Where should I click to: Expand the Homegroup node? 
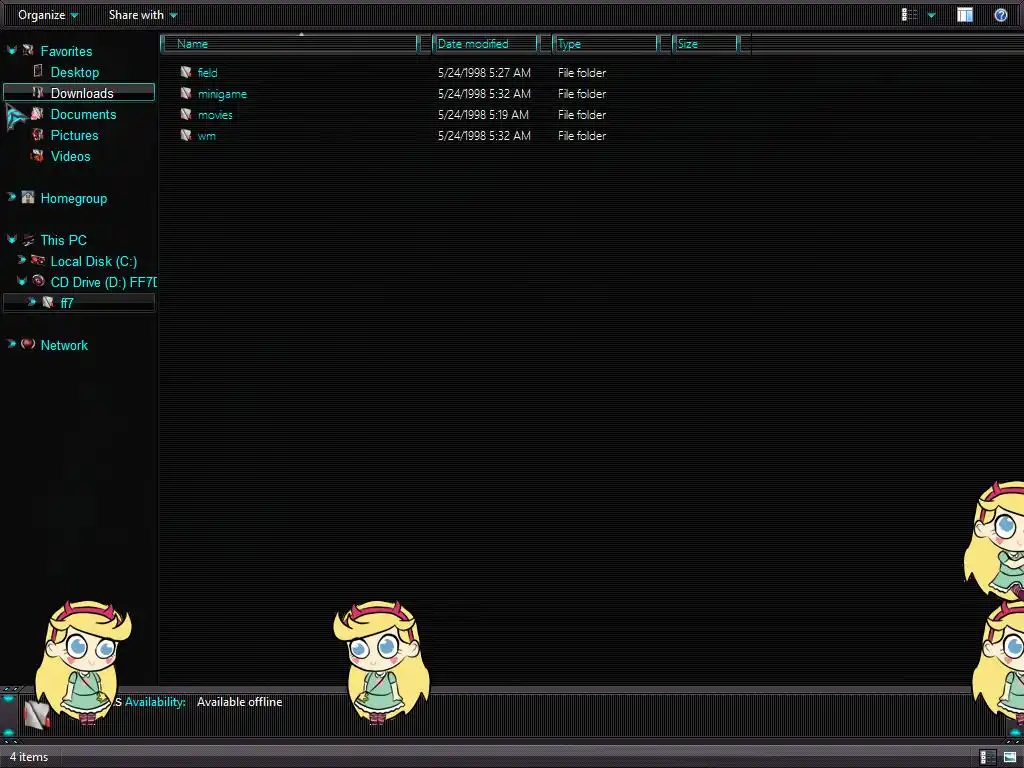click(11, 197)
